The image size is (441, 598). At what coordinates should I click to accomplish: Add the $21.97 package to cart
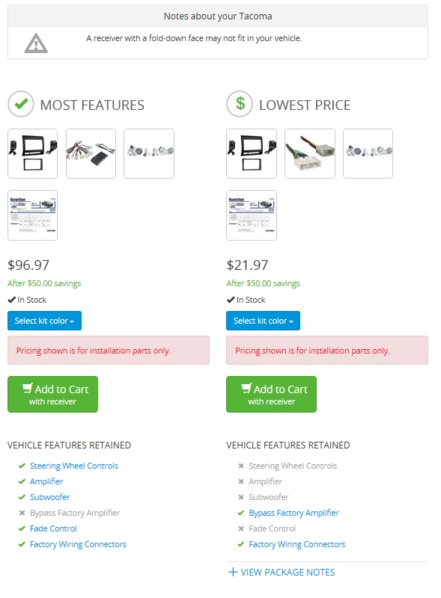pos(271,394)
